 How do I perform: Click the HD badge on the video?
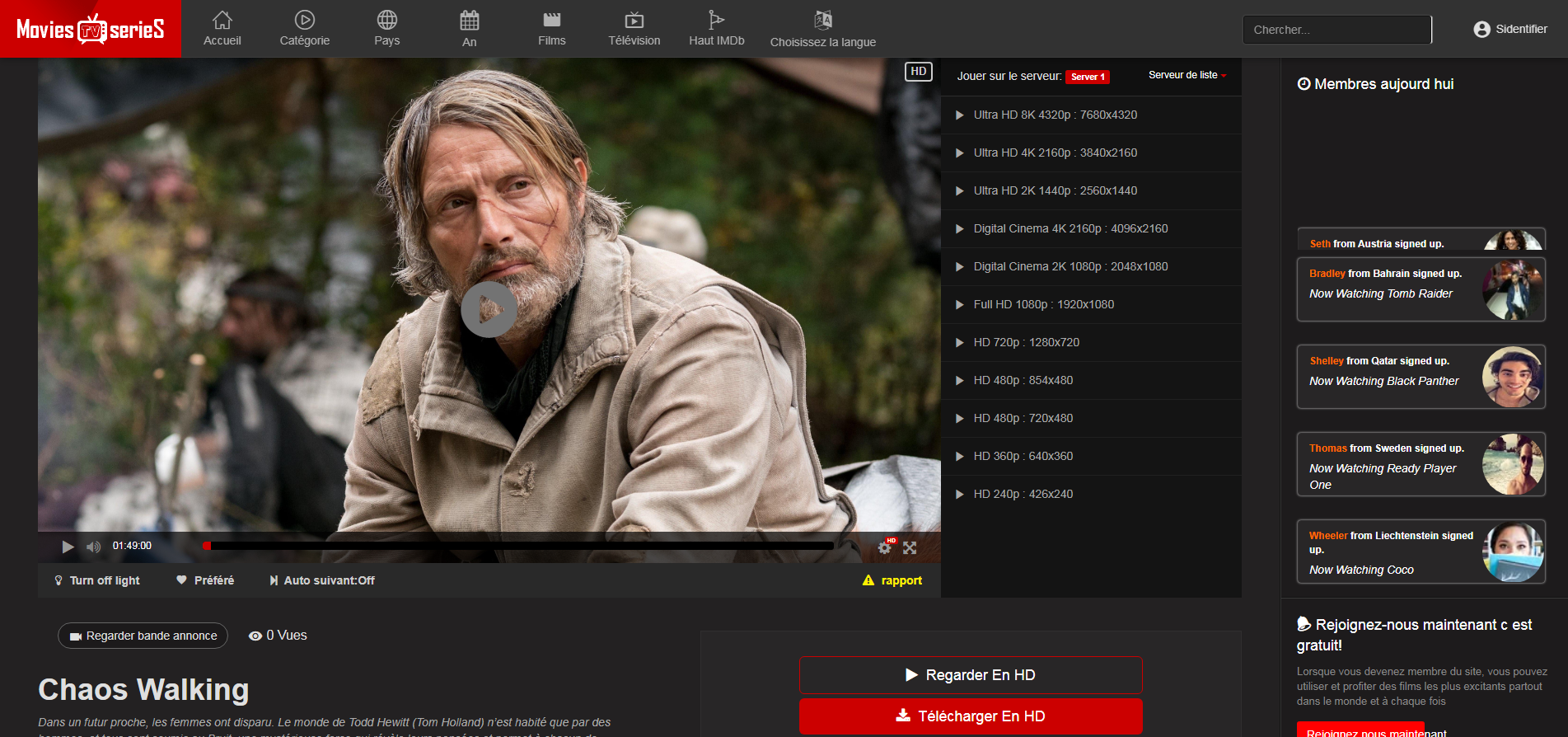point(919,72)
